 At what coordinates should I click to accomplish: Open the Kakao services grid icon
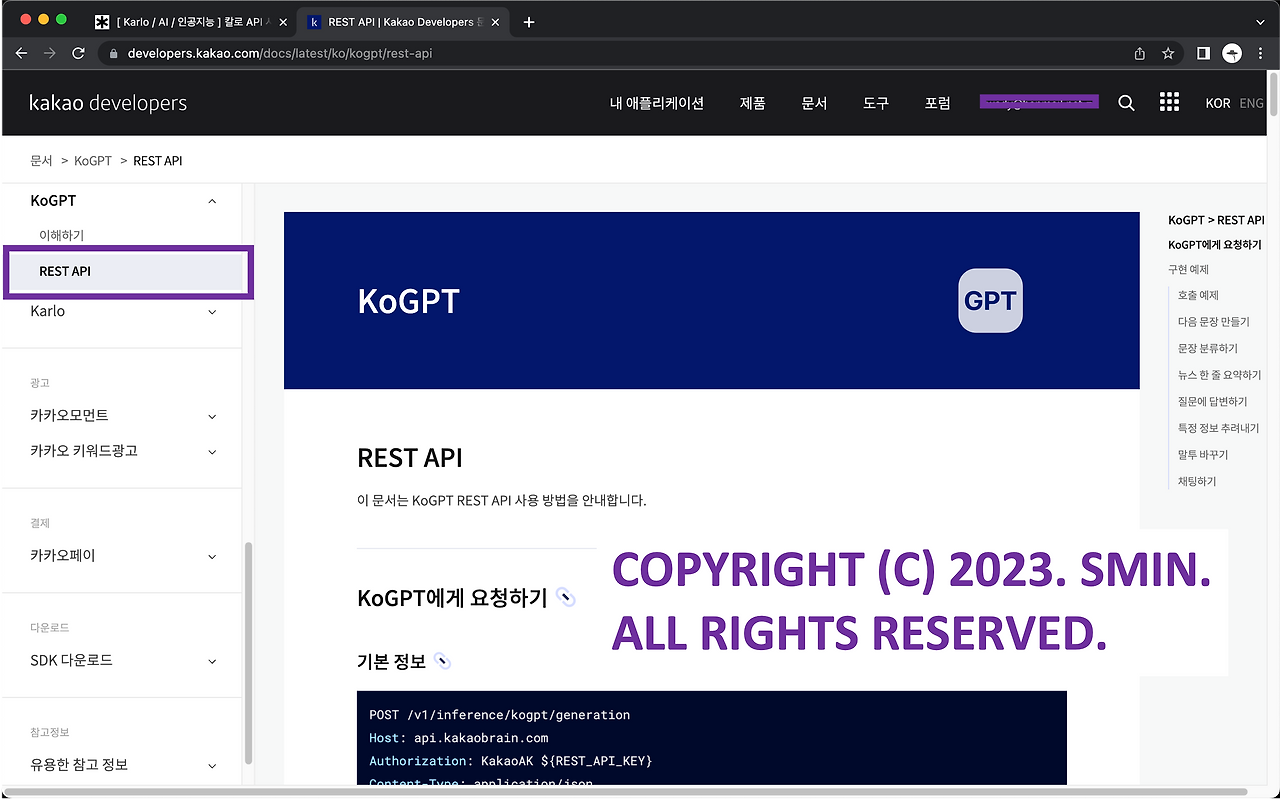tap(1169, 102)
